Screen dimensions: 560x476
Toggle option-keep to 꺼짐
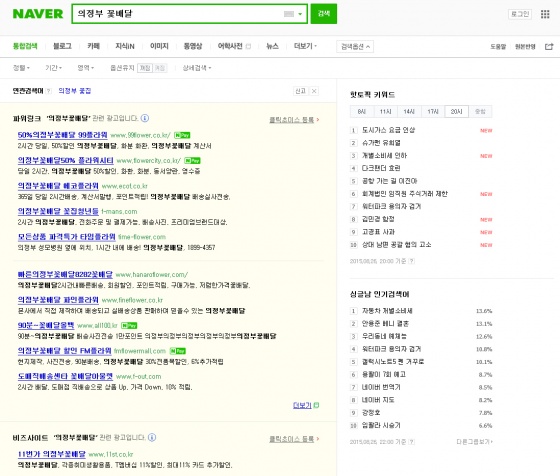160,68
